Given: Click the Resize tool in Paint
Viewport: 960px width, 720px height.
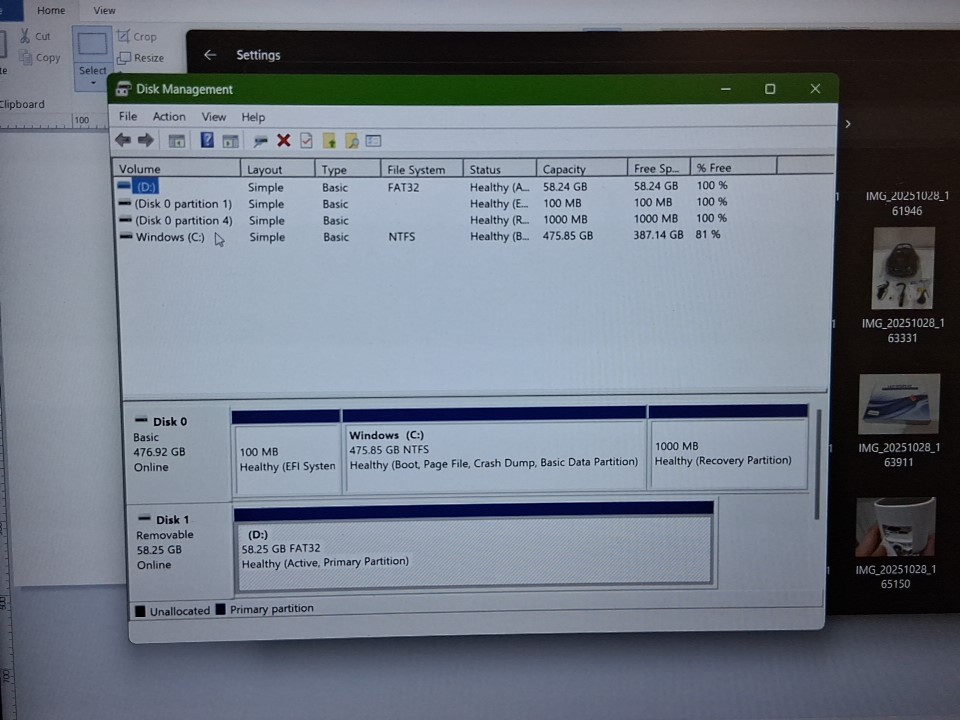Looking at the screenshot, I should [x=141, y=58].
